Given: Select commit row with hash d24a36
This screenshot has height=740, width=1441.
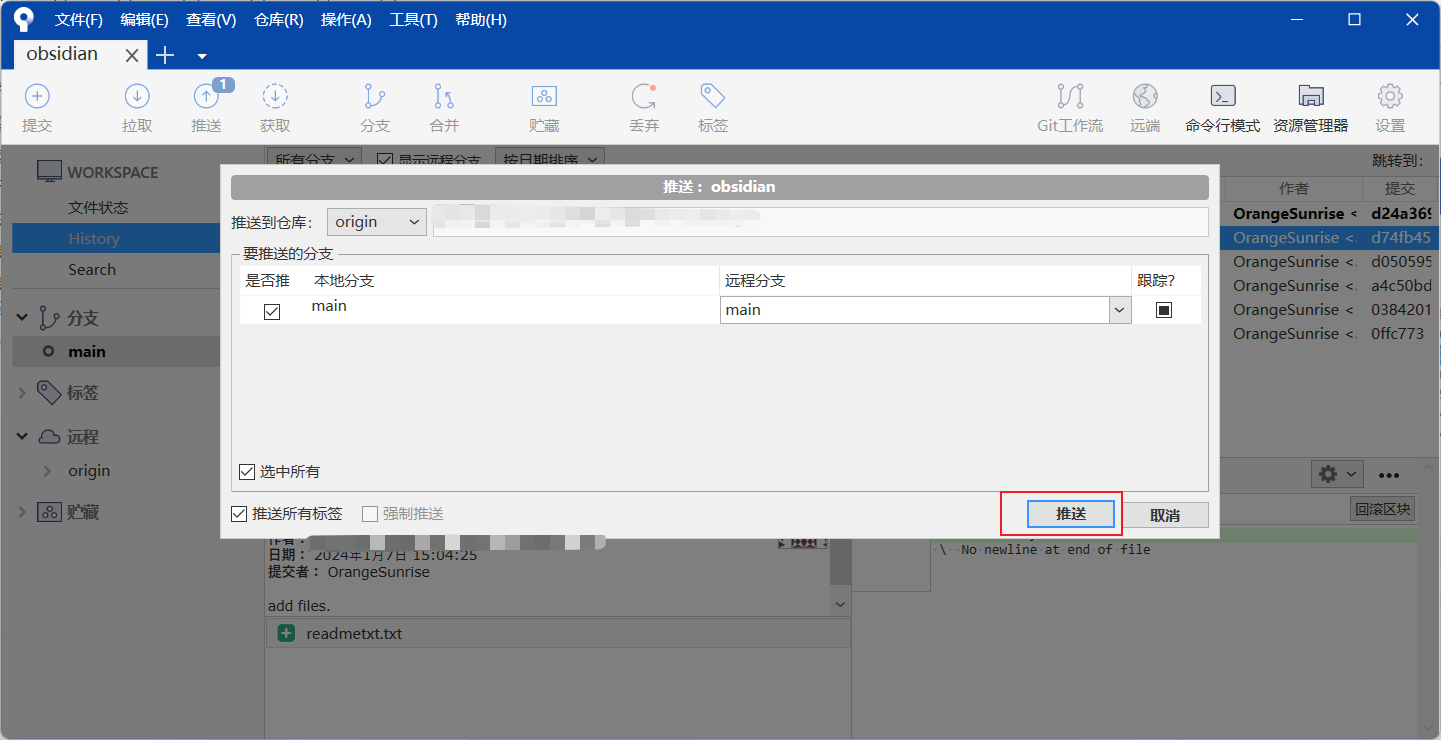Looking at the screenshot, I should pyautogui.click(x=1330, y=214).
